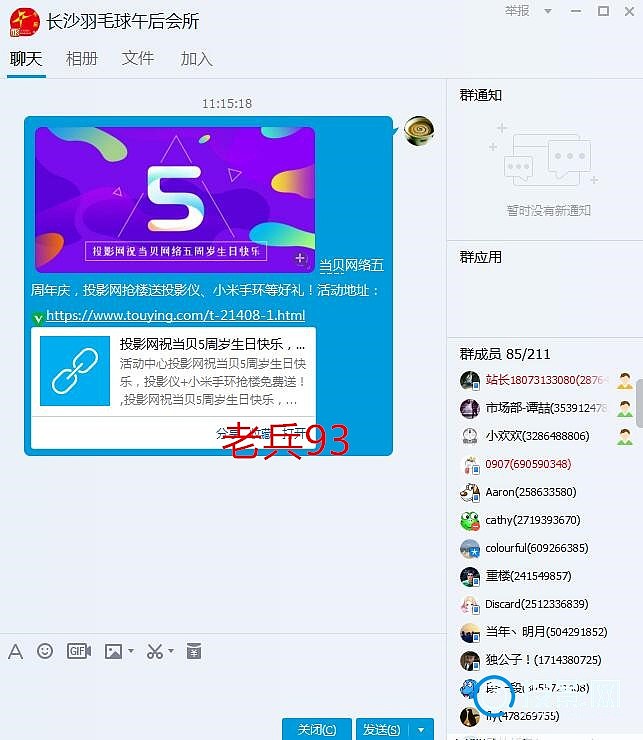Click the avatar of 站长18073133080
This screenshot has width=643, height=740.
coord(470,380)
